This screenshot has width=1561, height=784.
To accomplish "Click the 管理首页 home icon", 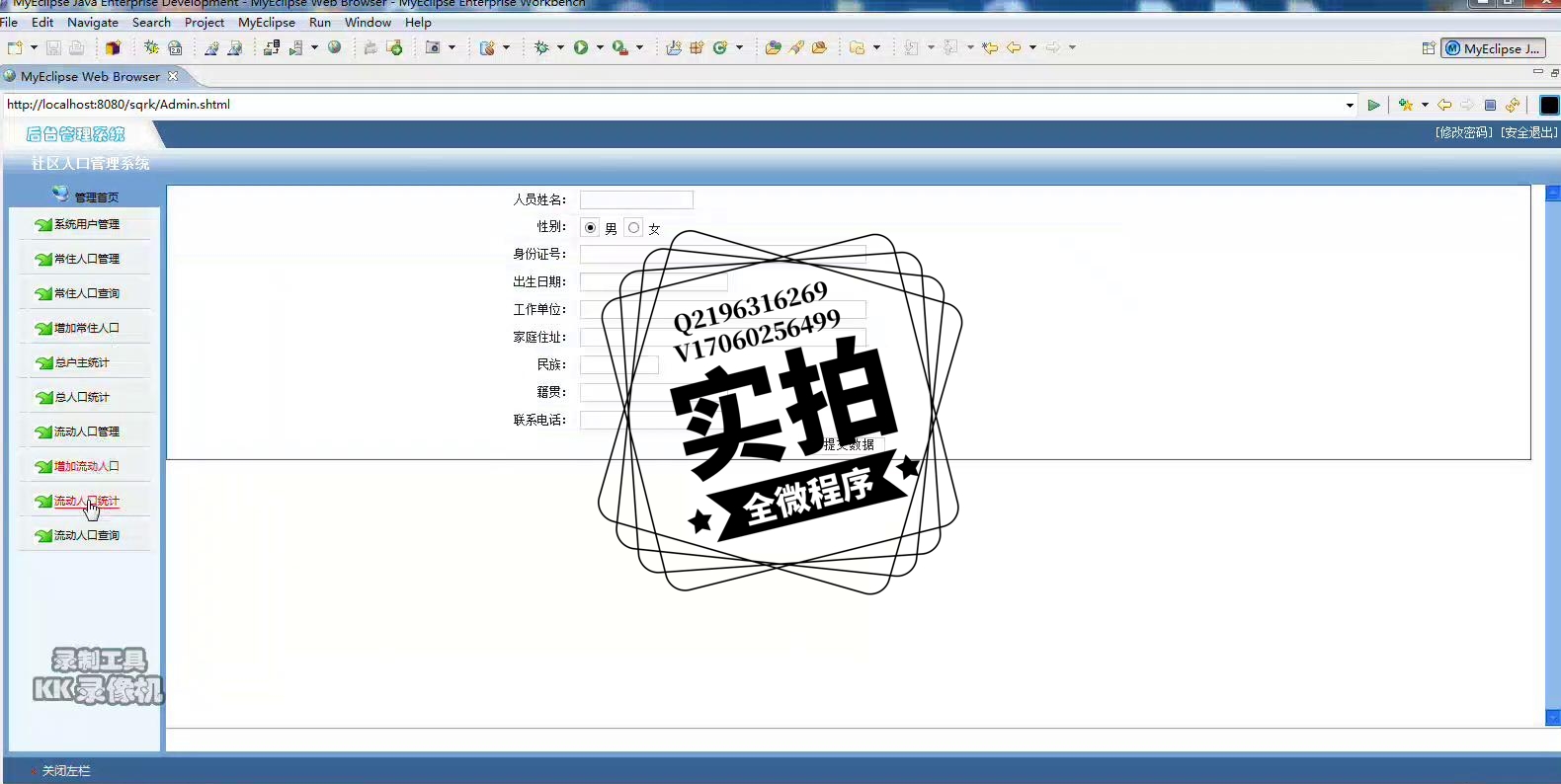I will point(61,194).
